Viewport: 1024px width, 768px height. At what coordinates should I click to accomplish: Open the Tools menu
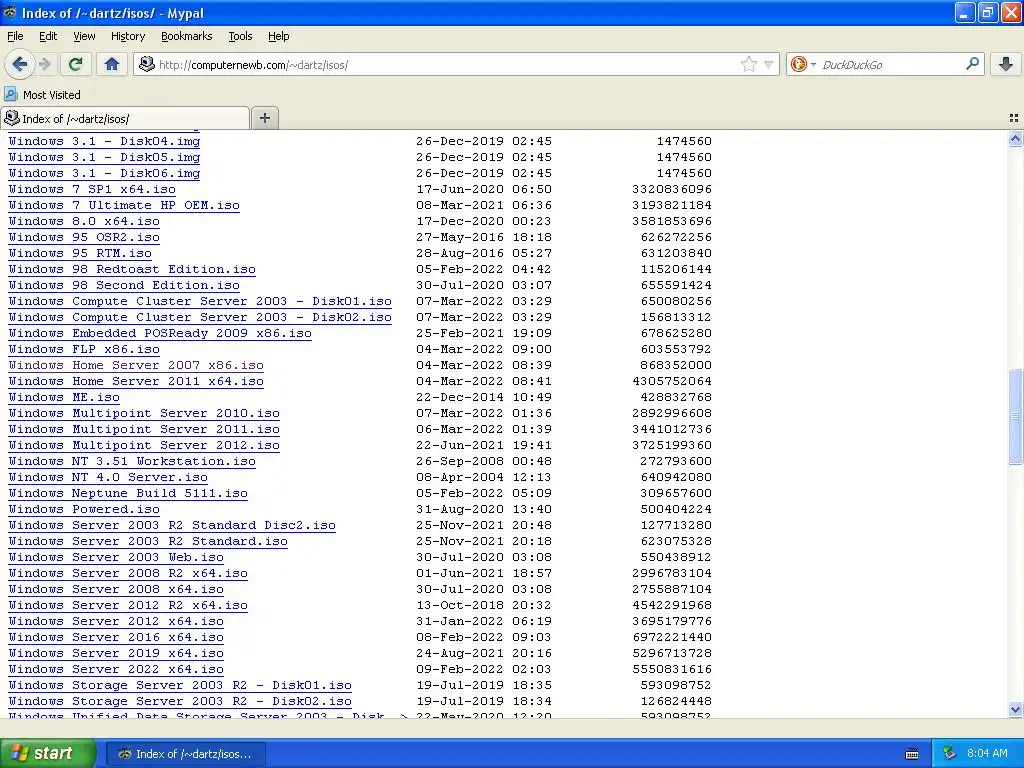click(240, 36)
